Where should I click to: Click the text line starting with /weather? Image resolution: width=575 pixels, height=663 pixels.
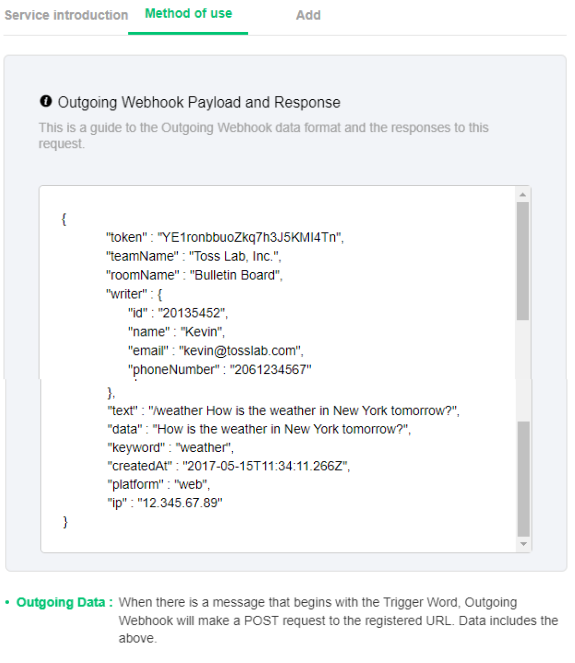pyautogui.click(x=283, y=411)
